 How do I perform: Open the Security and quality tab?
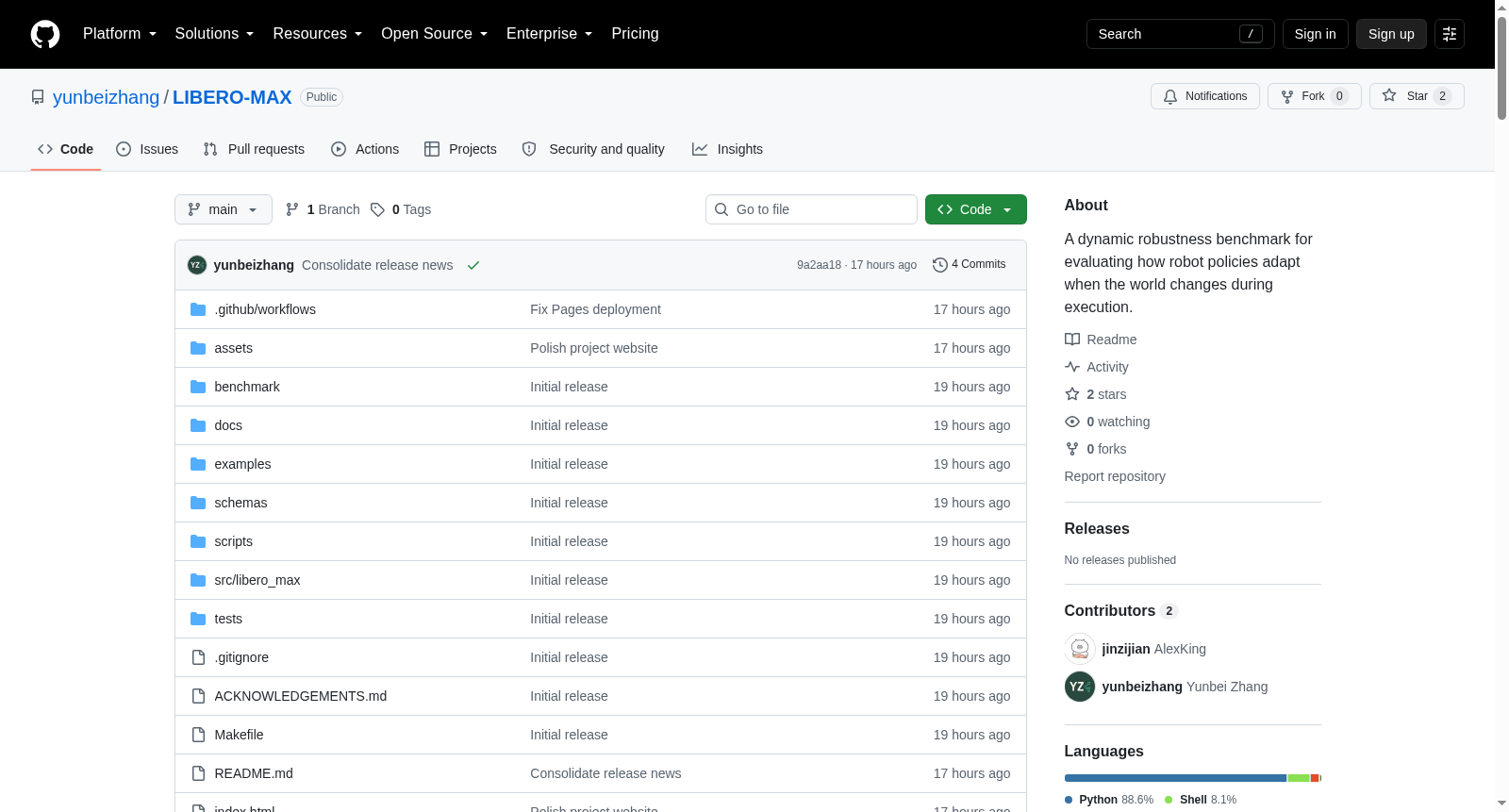[593, 149]
